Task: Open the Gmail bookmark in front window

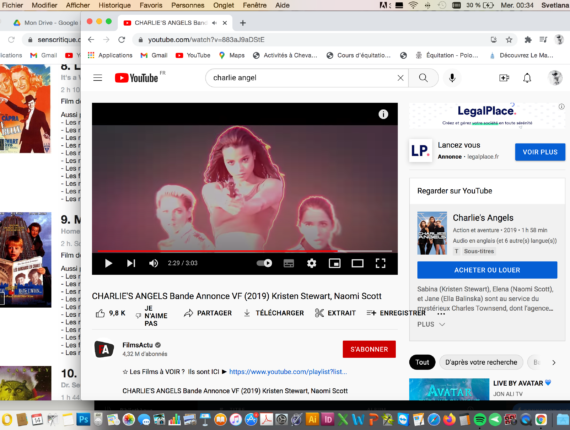Action: [x=154, y=55]
